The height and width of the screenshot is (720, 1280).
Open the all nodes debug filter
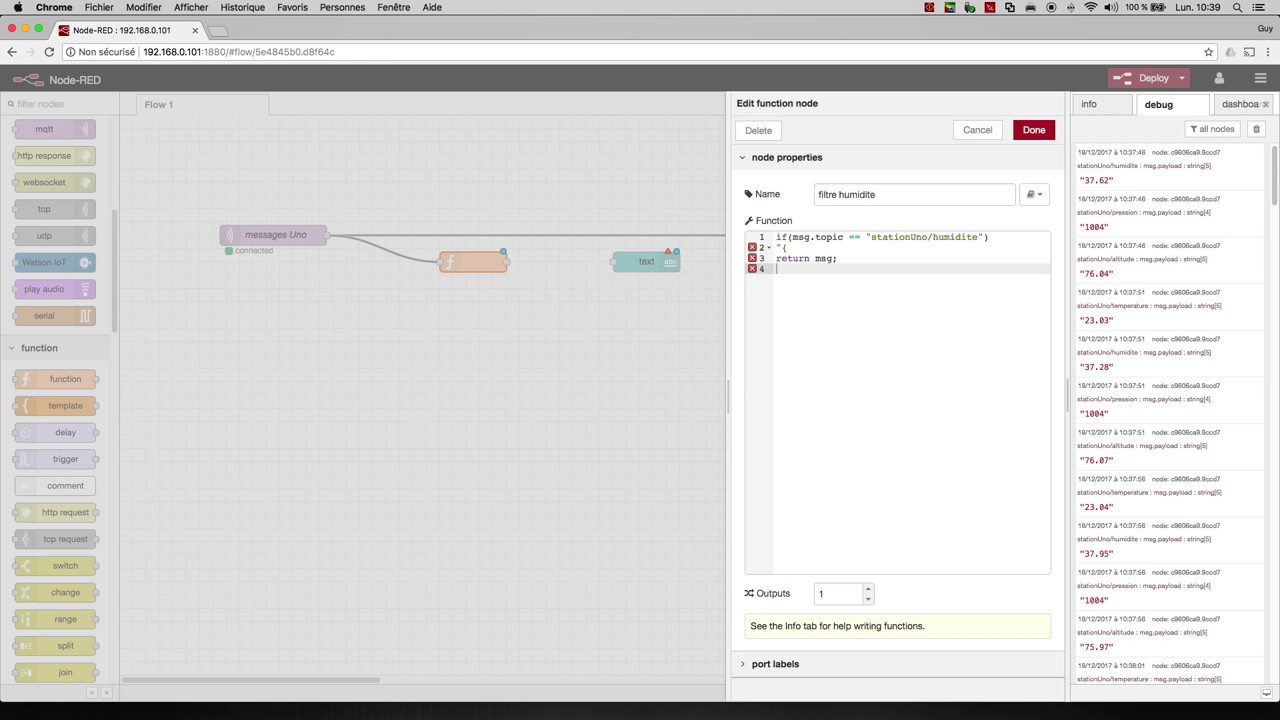[1212, 129]
